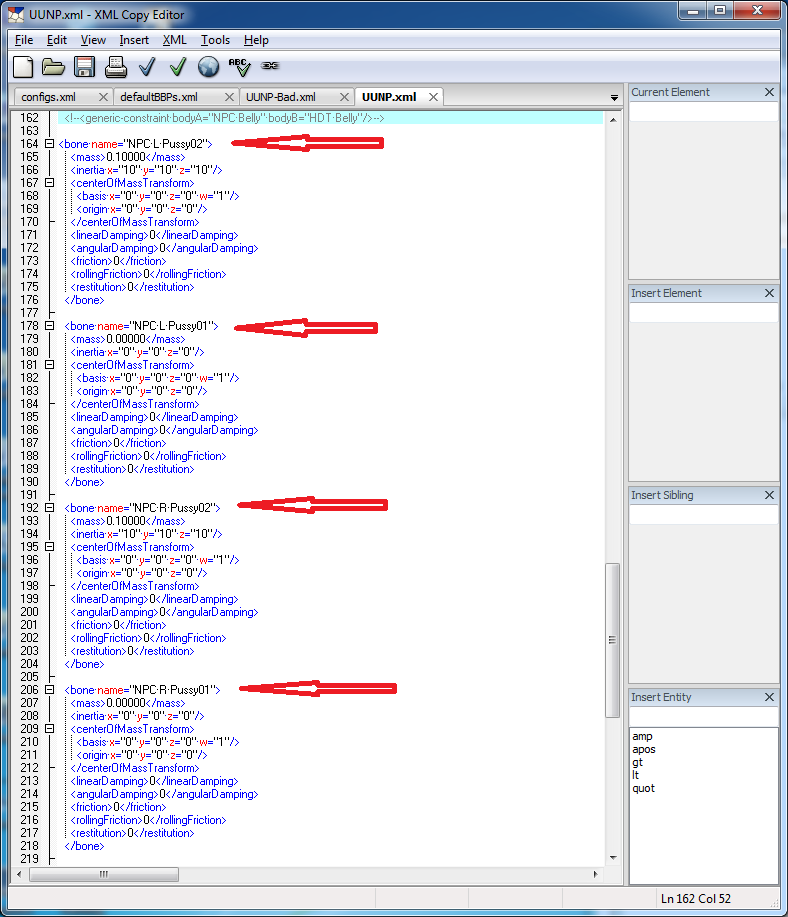788x917 pixels.
Task: Click the Insert Entity input field
Action: 704,716
